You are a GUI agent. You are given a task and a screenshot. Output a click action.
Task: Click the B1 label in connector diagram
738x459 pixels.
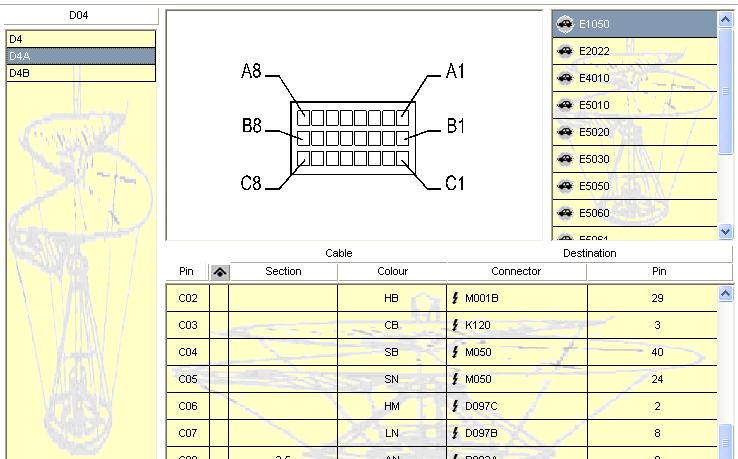(x=455, y=126)
